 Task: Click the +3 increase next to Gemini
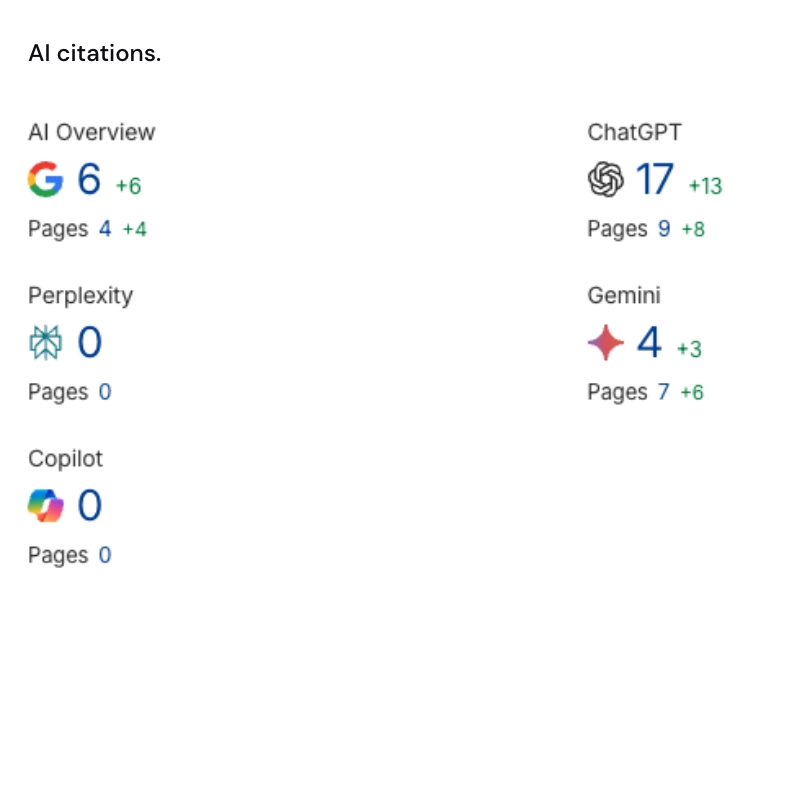pos(689,349)
